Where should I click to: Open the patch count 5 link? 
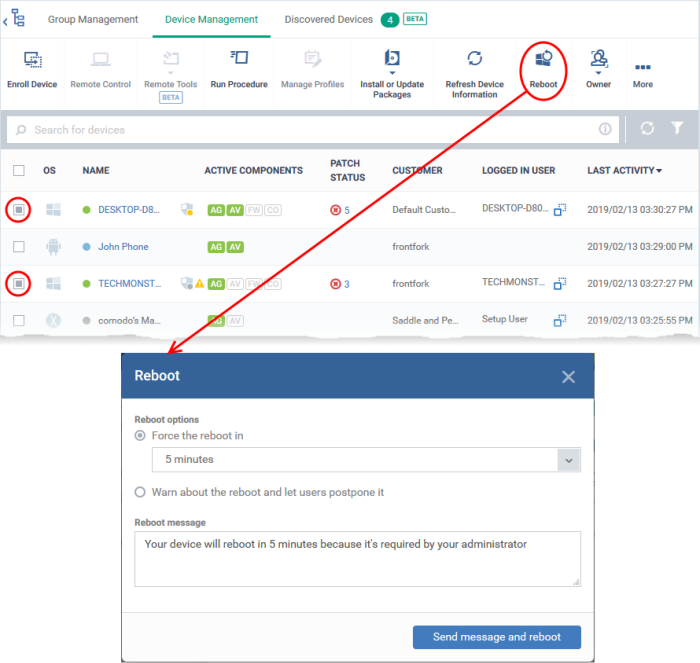click(x=347, y=210)
